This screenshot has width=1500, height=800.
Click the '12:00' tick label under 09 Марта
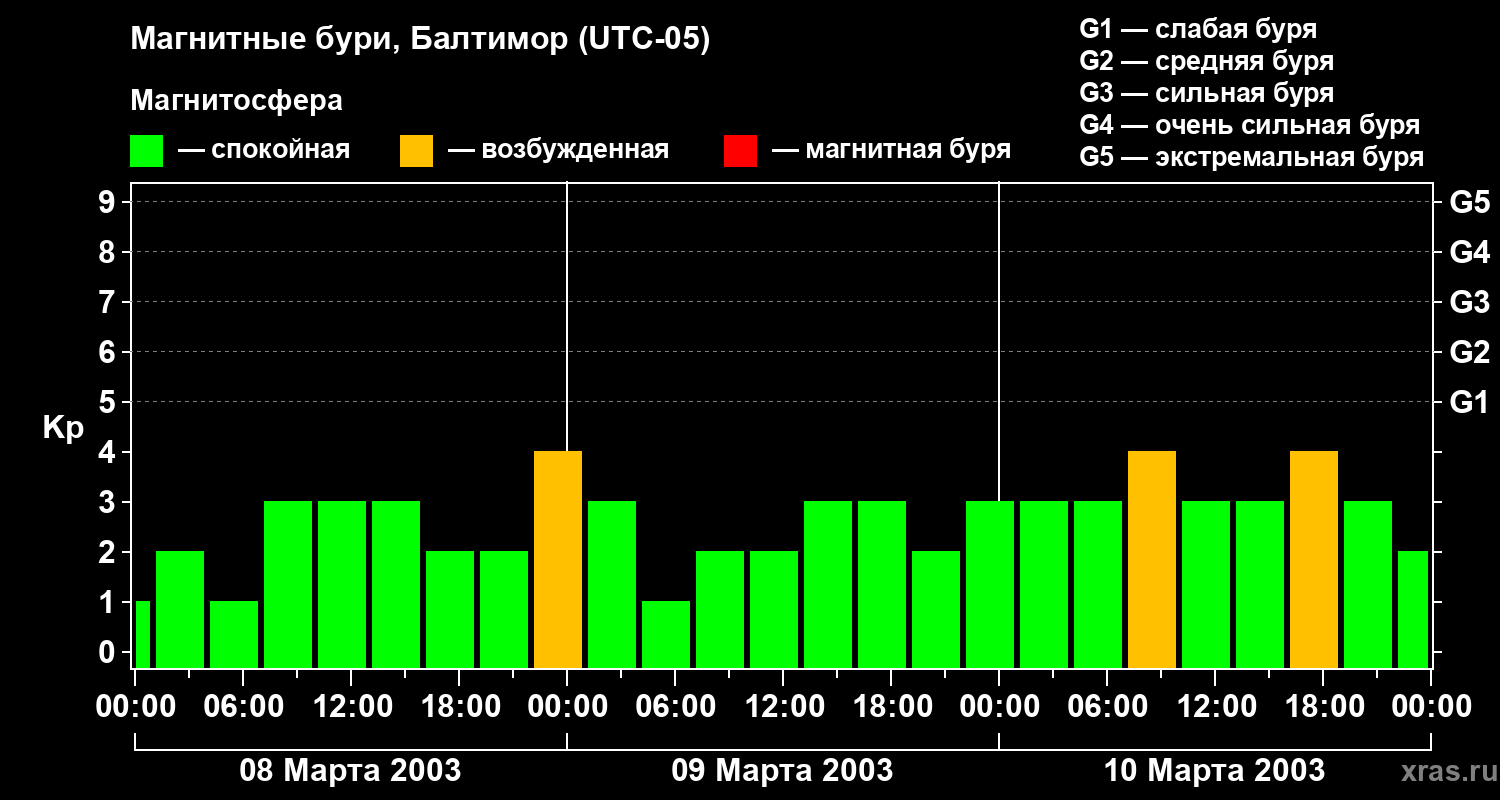(783, 707)
